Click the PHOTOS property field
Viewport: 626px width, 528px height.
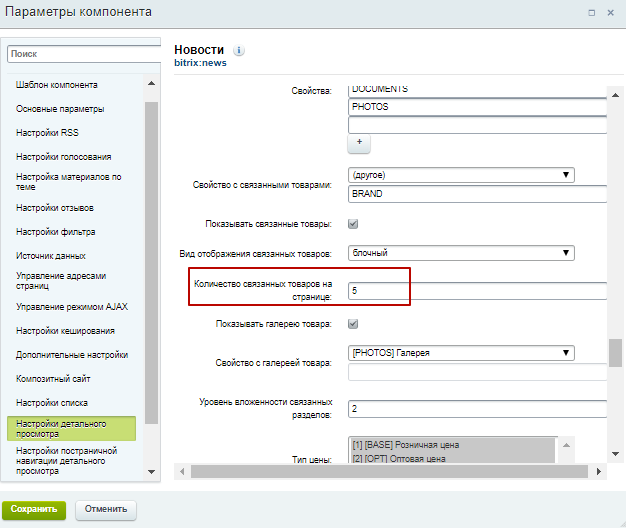pyautogui.click(x=477, y=107)
